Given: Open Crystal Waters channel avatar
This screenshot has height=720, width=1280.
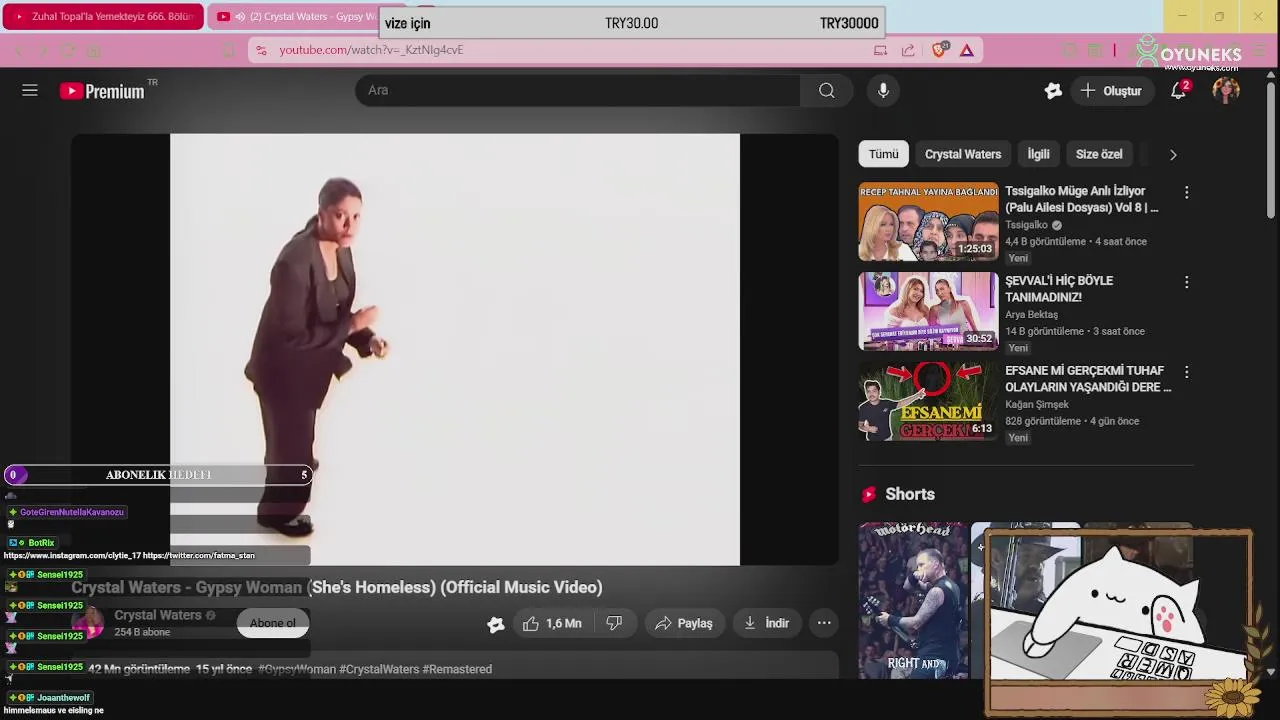Looking at the screenshot, I should pyautogui.click(x=88, y=623).
